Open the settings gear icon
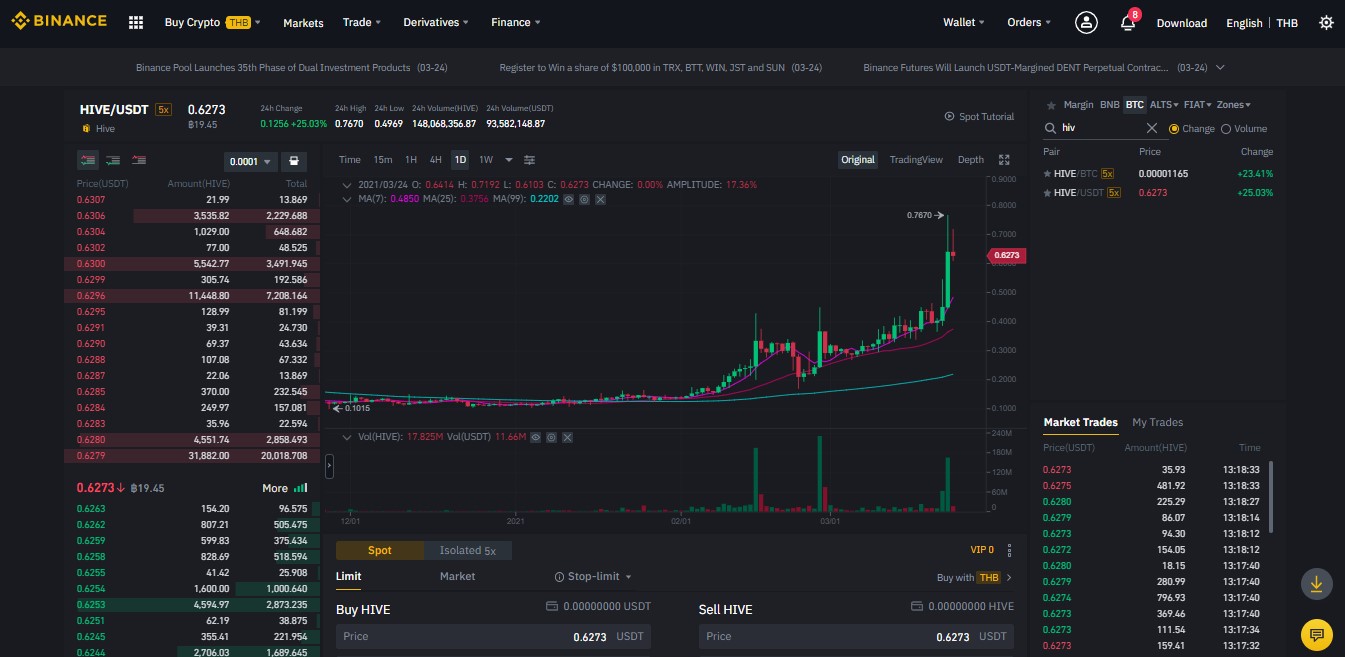The height and width of the screenshot is (657, 1345). coord(1326,22)
